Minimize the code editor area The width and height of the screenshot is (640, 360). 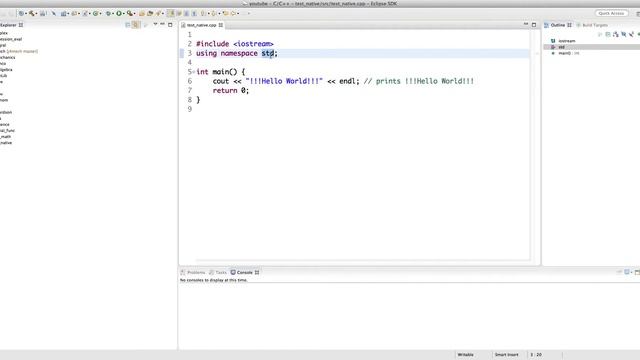pyautogui.click(x=526, y=24)
